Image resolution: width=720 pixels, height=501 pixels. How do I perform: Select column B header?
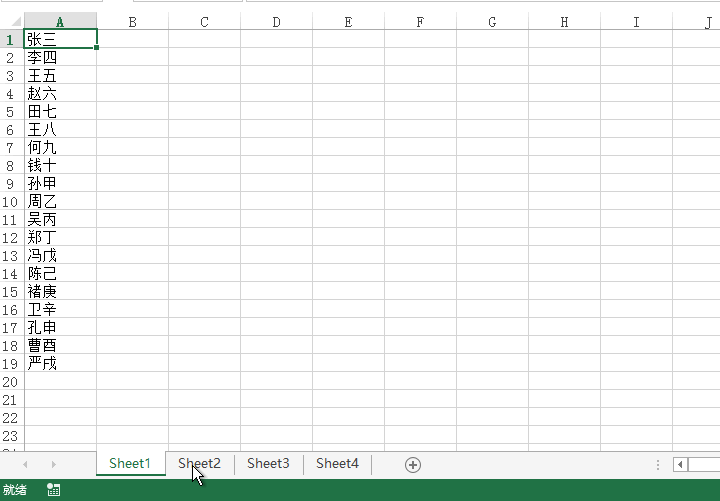click(132, 22)
